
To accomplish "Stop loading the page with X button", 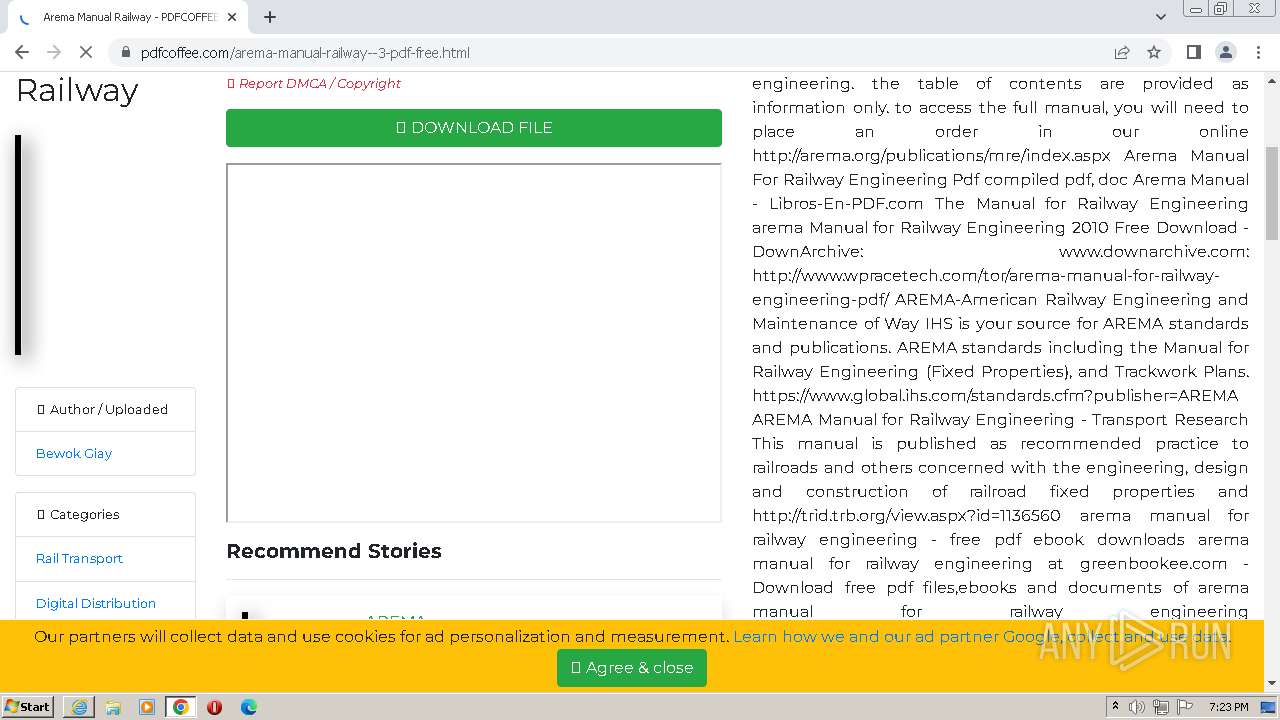I will tap(86, 52).
